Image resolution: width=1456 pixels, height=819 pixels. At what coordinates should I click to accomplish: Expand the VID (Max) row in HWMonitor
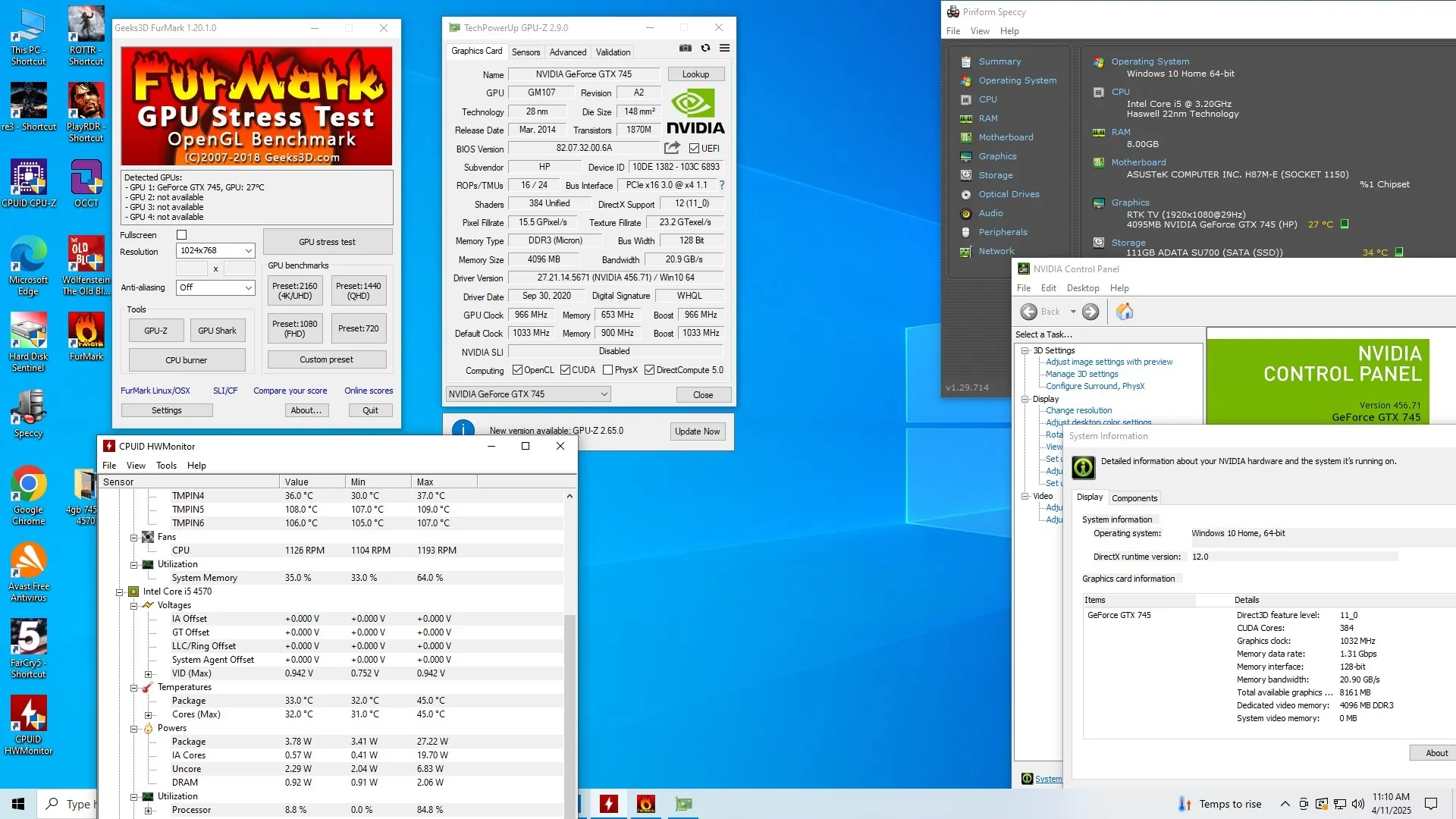(x=148, y=674)
